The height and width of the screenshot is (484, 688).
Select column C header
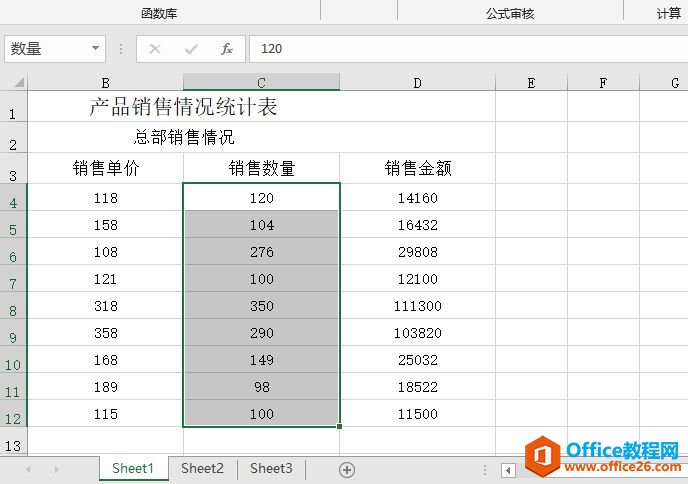click(261, 82)
